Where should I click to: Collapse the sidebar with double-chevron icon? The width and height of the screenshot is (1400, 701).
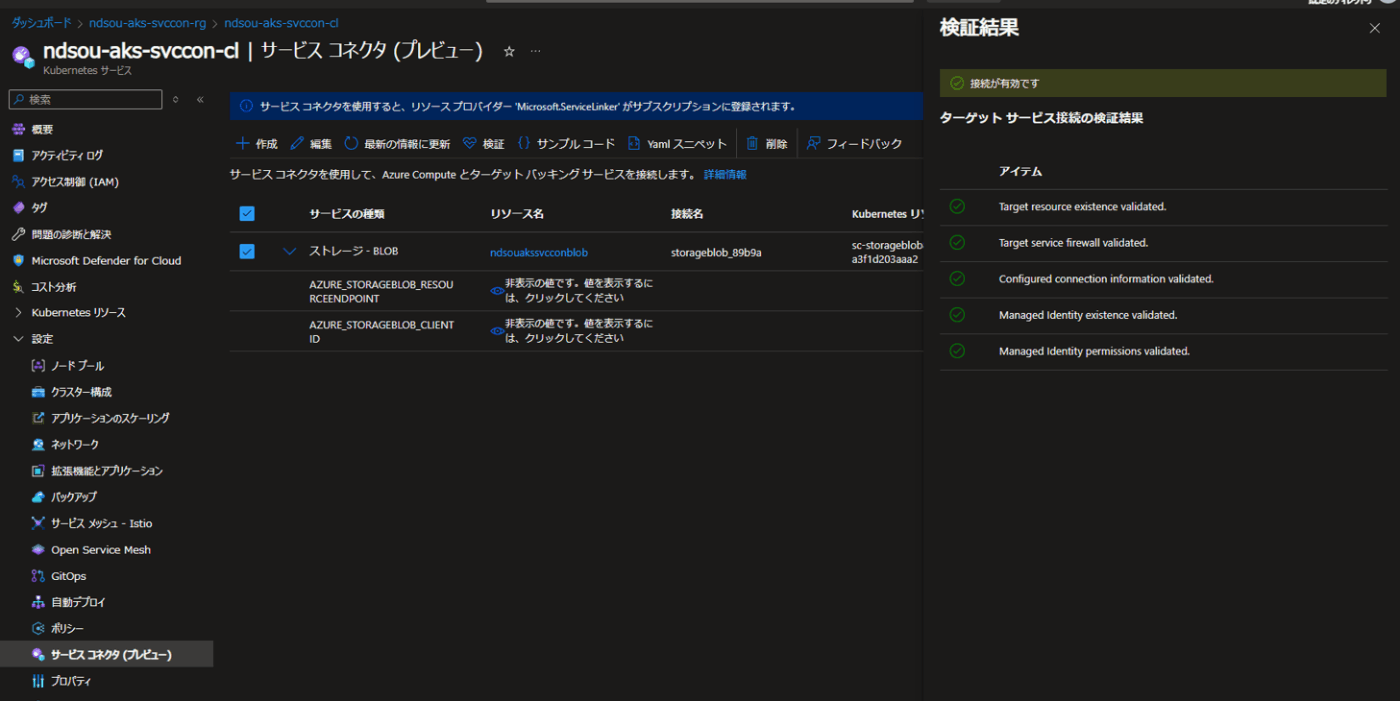tap(200, 100)
